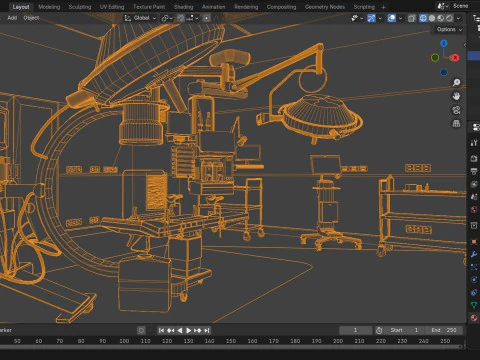Open the Material properties tab icon
Image resolution: width=480 pixels, height=360 pixels.
[474, 318]
